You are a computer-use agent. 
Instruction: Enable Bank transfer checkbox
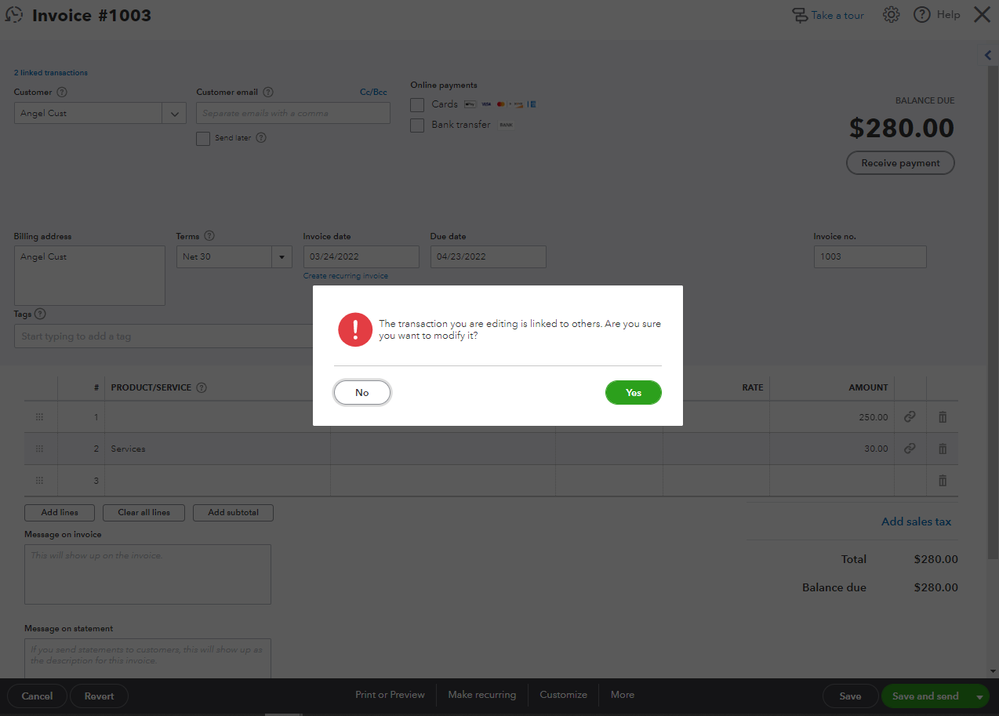[x=417, y=125]
